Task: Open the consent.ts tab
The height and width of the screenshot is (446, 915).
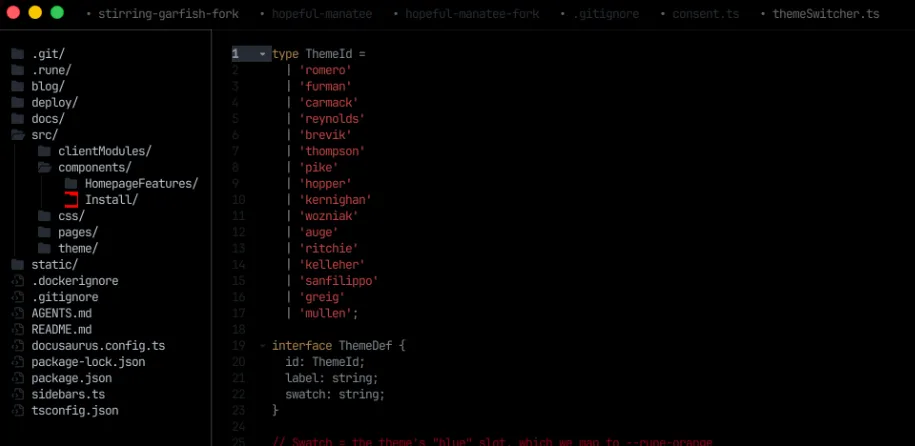Action: [706, 14]
